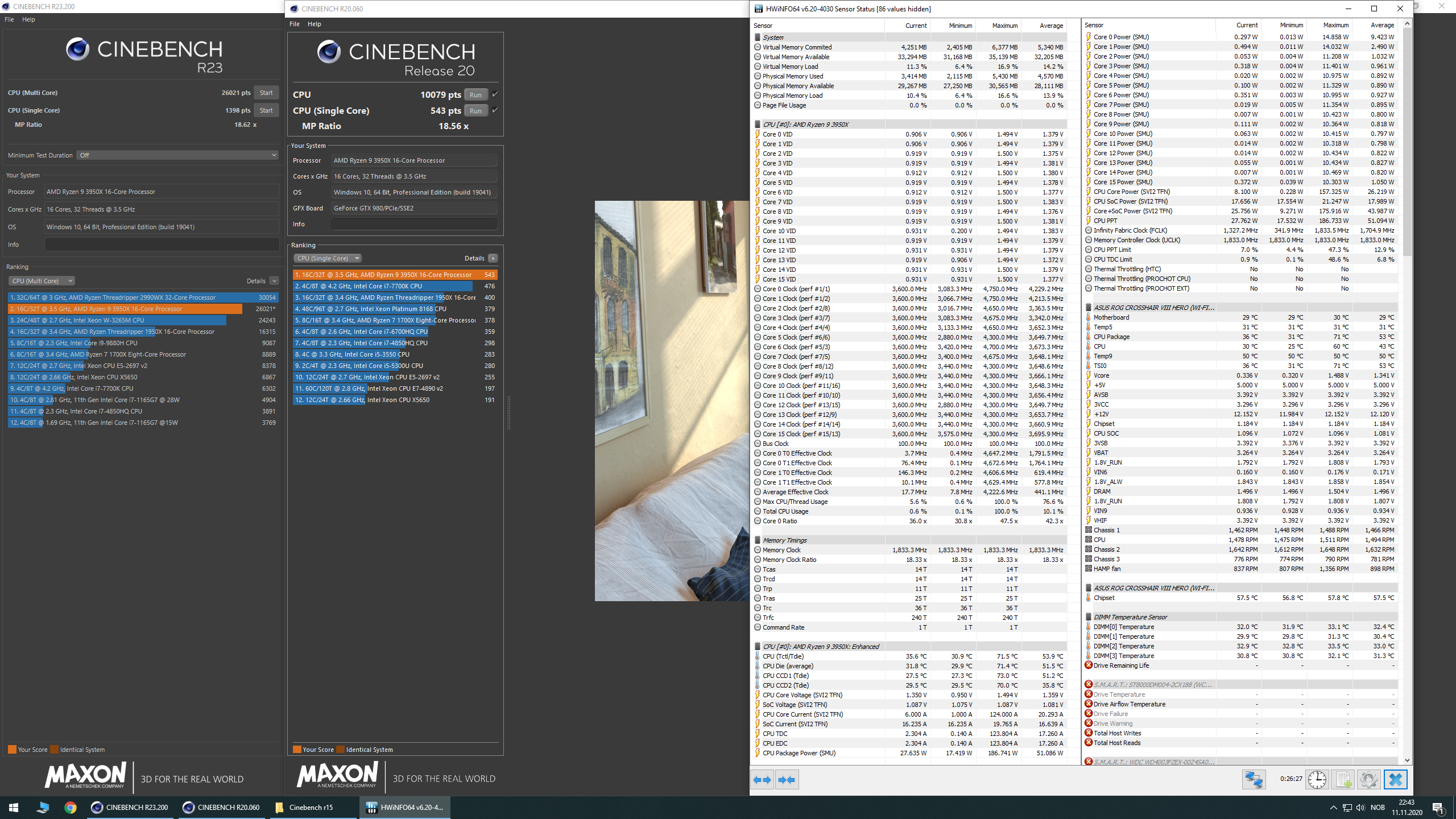Click the System group icon in HWiNFO
Screen dimensions: 1456x819
758,37
